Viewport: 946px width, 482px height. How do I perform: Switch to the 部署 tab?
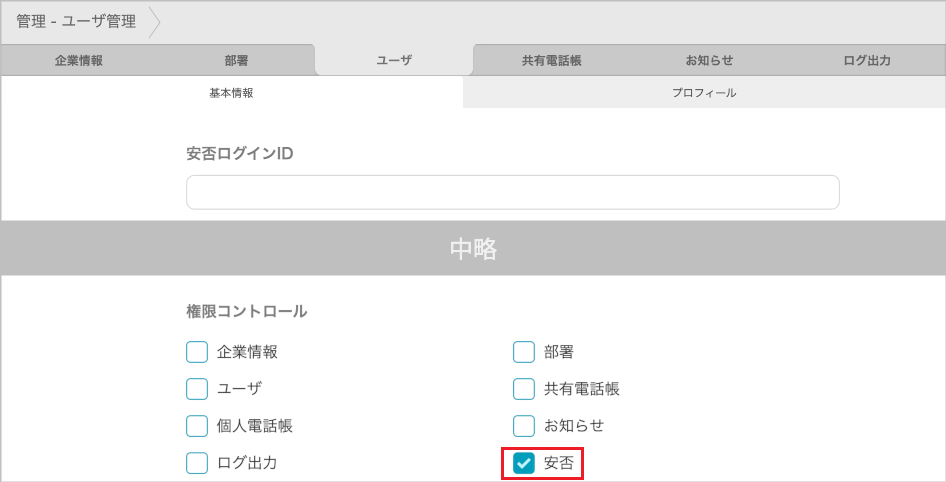(x=236, y=60)
